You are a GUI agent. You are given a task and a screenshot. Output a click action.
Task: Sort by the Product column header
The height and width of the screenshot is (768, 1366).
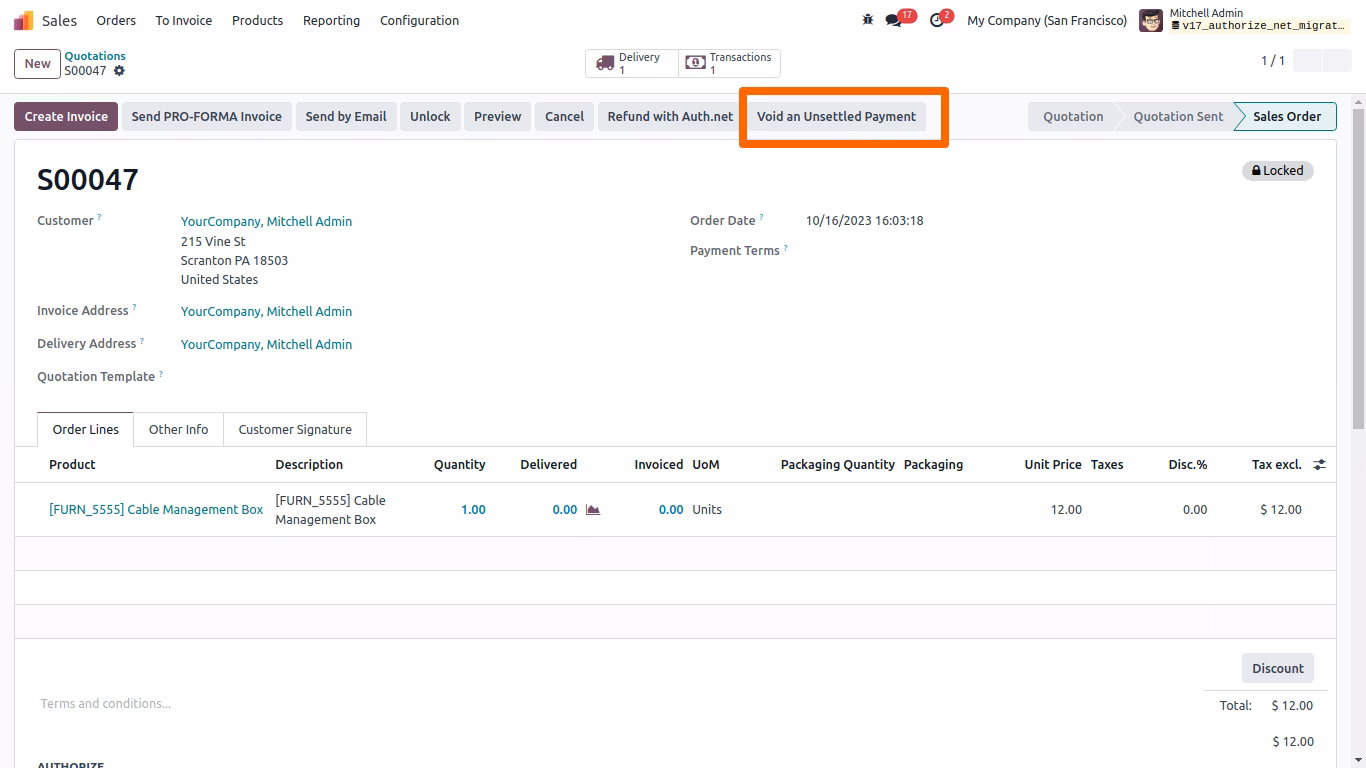point(72,465)
